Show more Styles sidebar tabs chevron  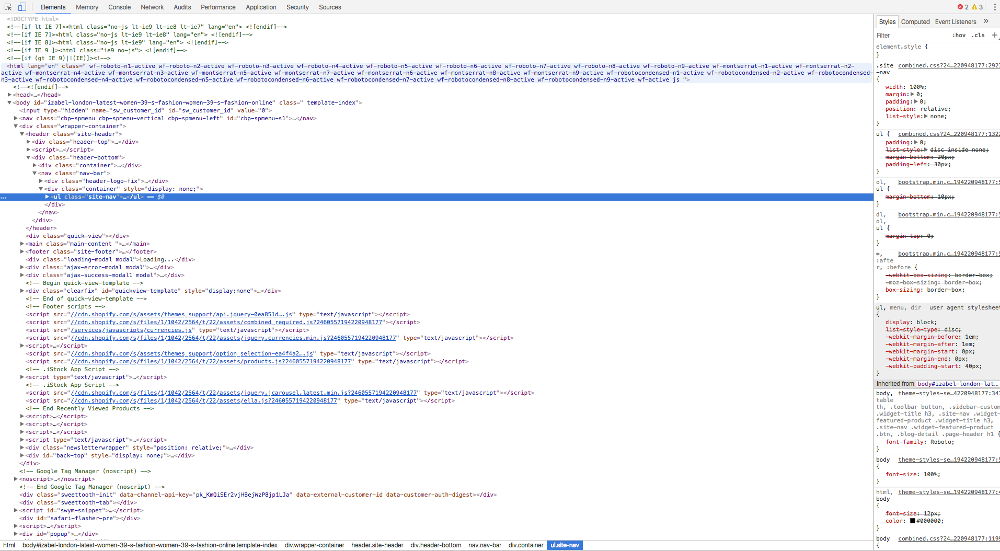click(x=986, y=21)
